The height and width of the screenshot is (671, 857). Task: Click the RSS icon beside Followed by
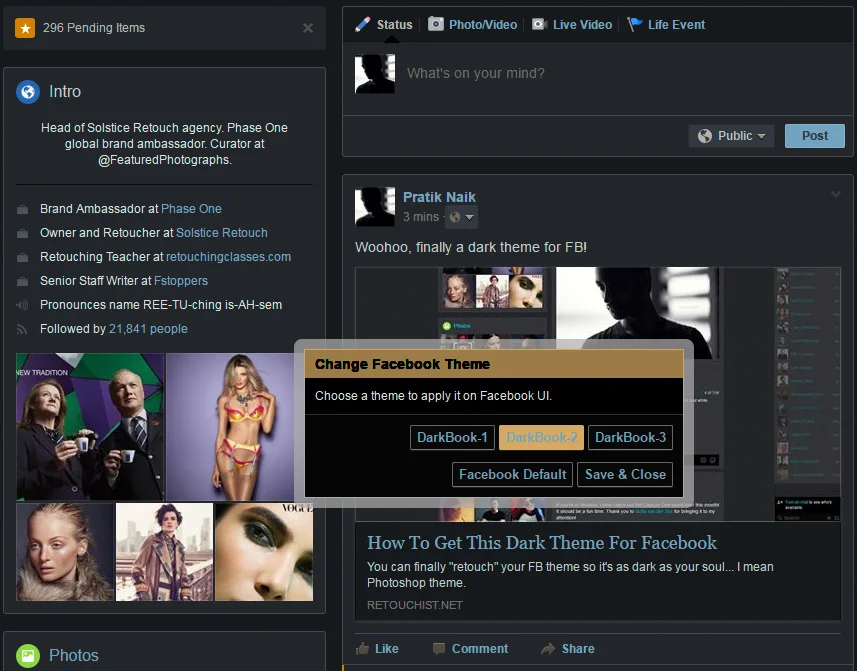(x=22, y=329)
